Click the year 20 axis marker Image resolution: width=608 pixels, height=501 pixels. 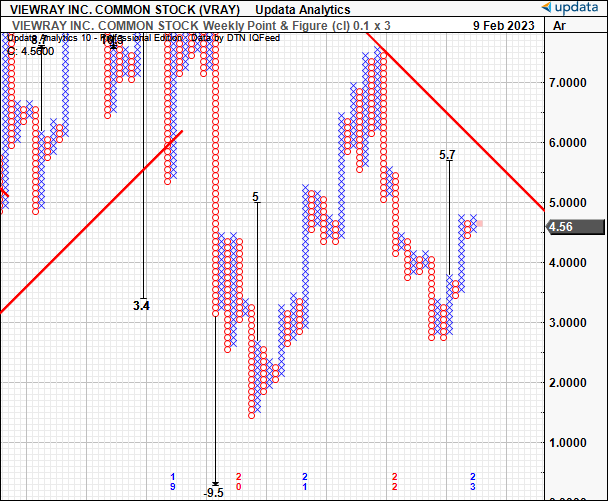(239, 481)
